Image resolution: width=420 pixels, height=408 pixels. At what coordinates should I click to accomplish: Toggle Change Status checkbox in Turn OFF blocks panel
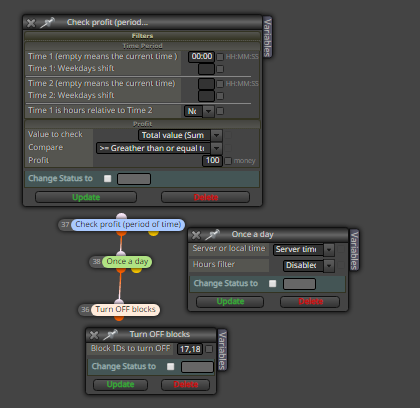(171, 367)
